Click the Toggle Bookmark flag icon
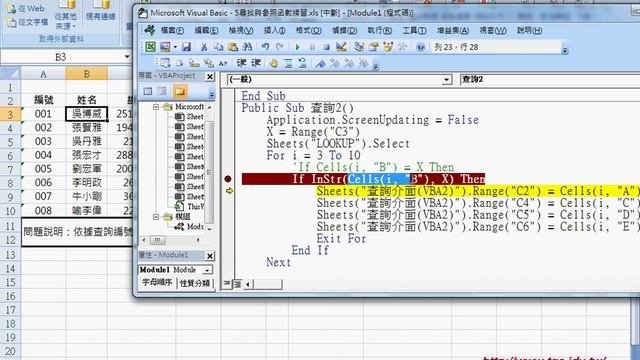The image size is (640, 360). [320, 63]
